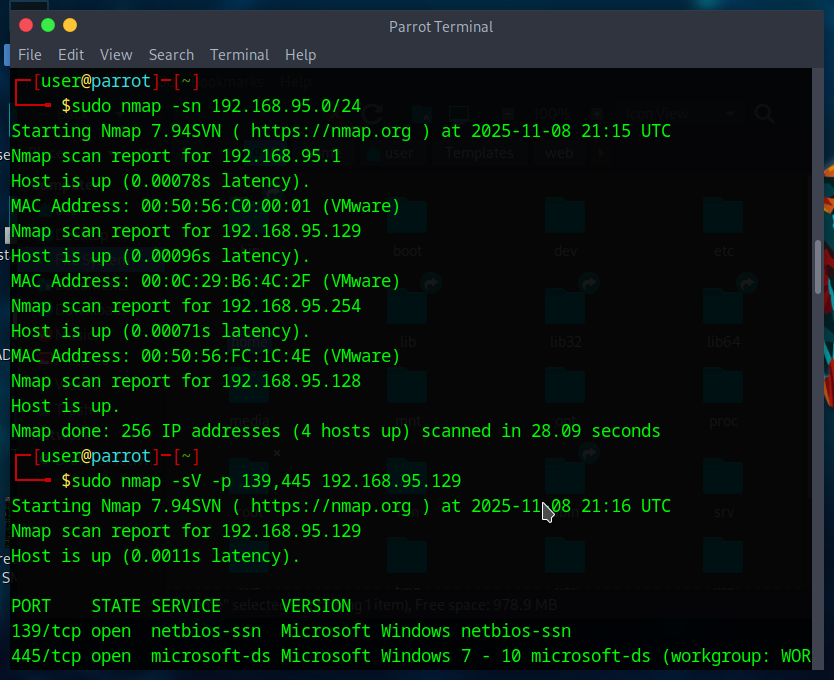Click the Parrot Terminal title bar text
Screen dimensions: 834x680
pos(440,27)
